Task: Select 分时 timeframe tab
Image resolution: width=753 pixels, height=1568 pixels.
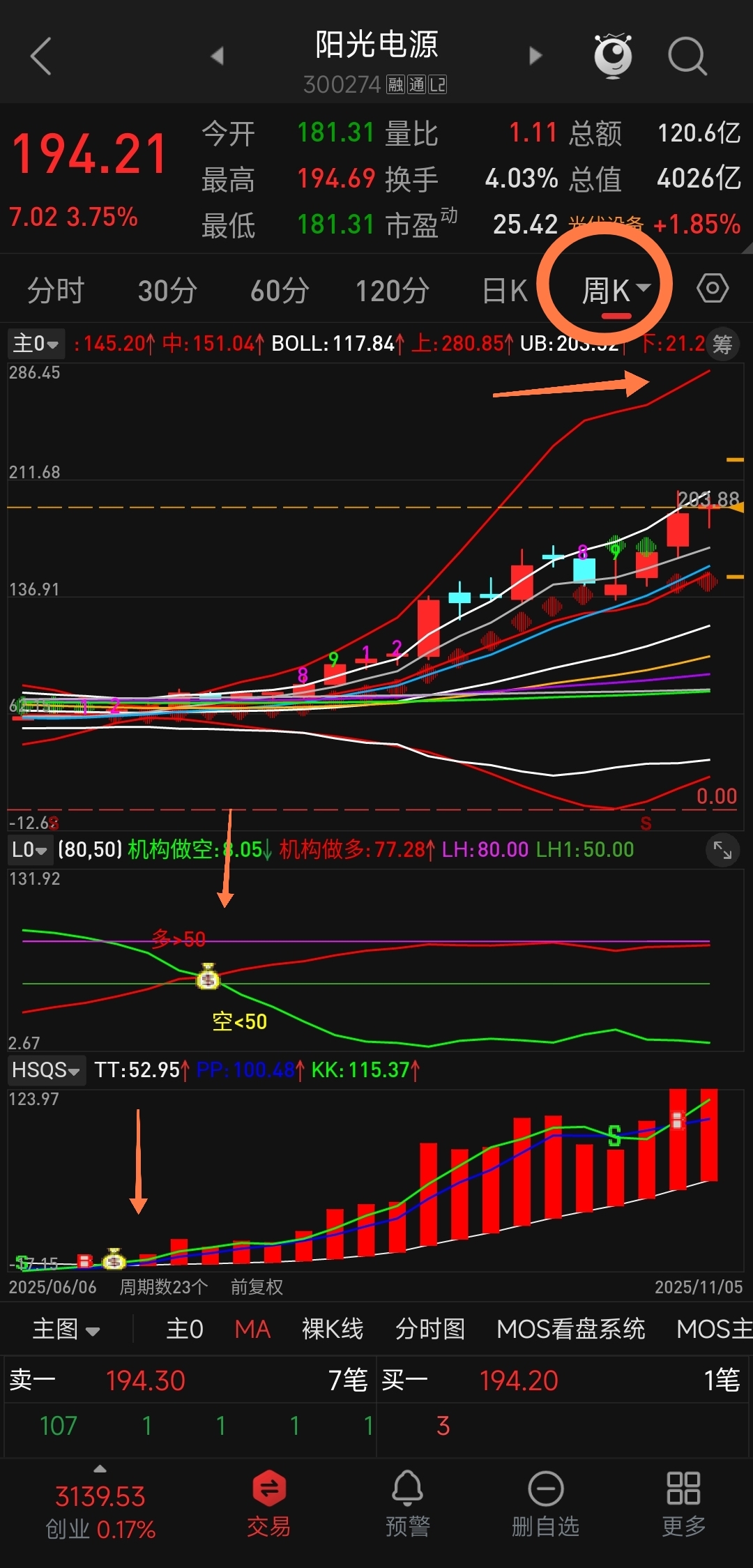Action: tap(56, 290)
